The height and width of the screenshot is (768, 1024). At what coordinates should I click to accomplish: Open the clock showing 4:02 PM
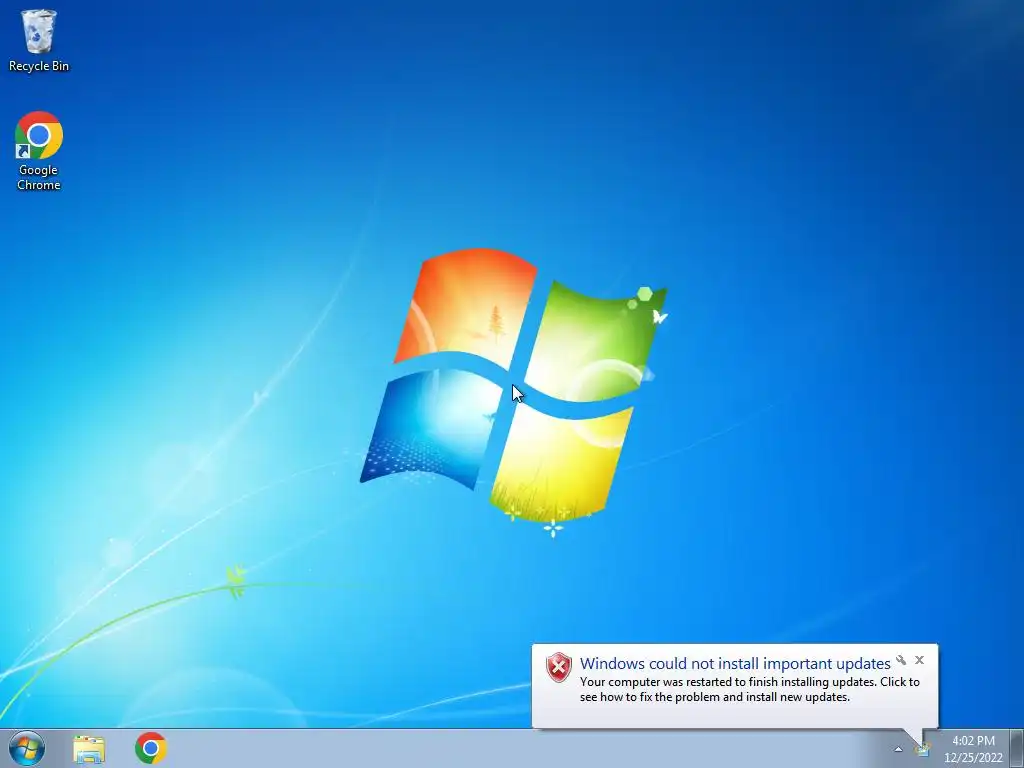973,749
